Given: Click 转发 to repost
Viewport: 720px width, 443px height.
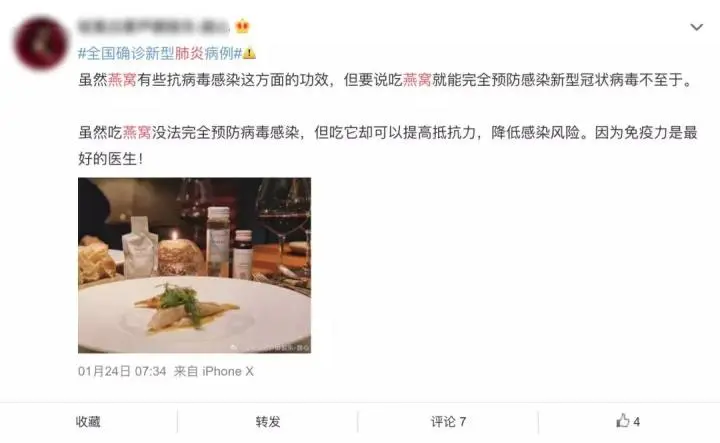Looking at the screenshot, I should tap(268, 421).
